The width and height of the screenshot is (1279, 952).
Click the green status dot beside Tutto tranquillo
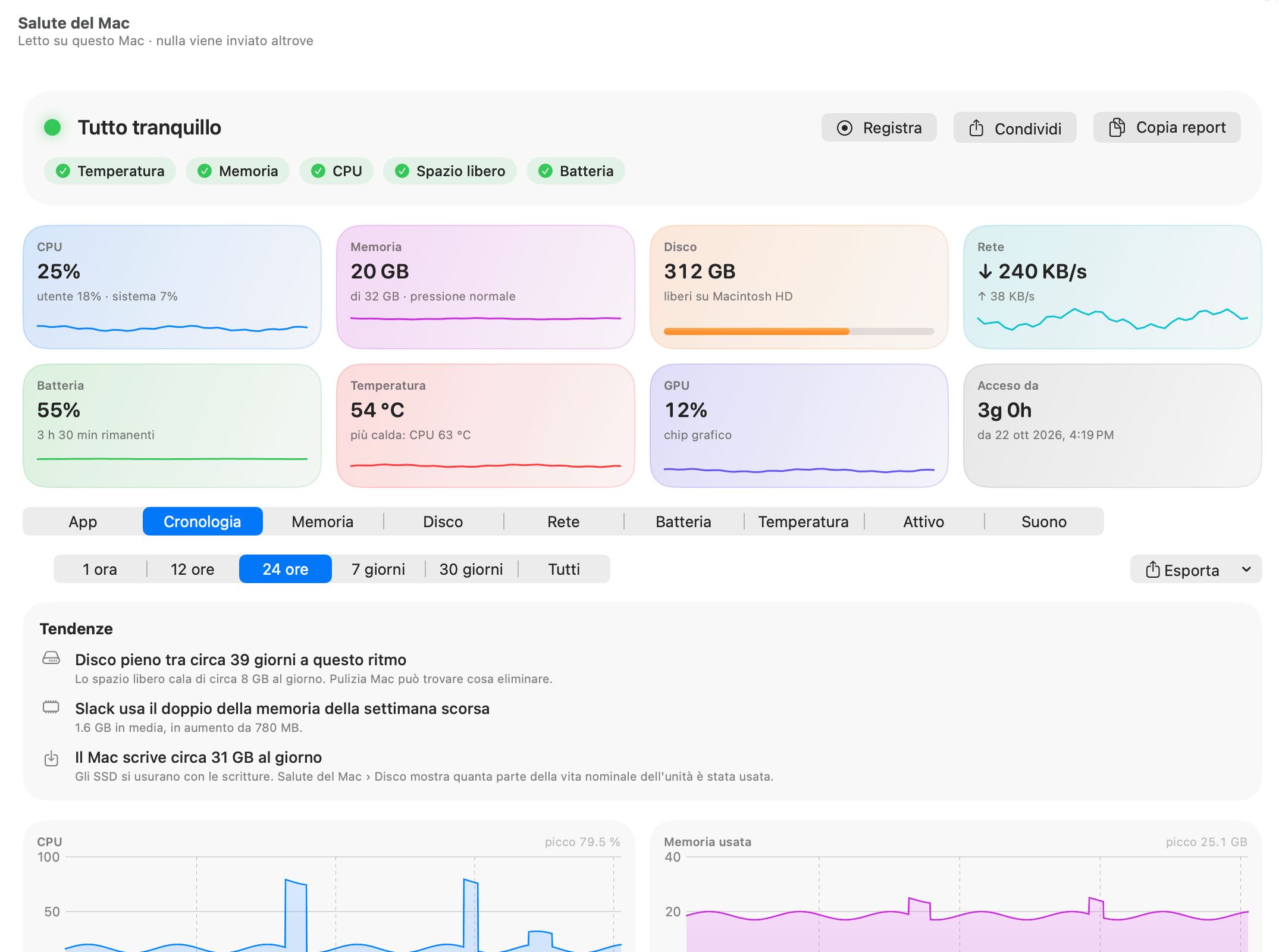(x=52, y=127)
